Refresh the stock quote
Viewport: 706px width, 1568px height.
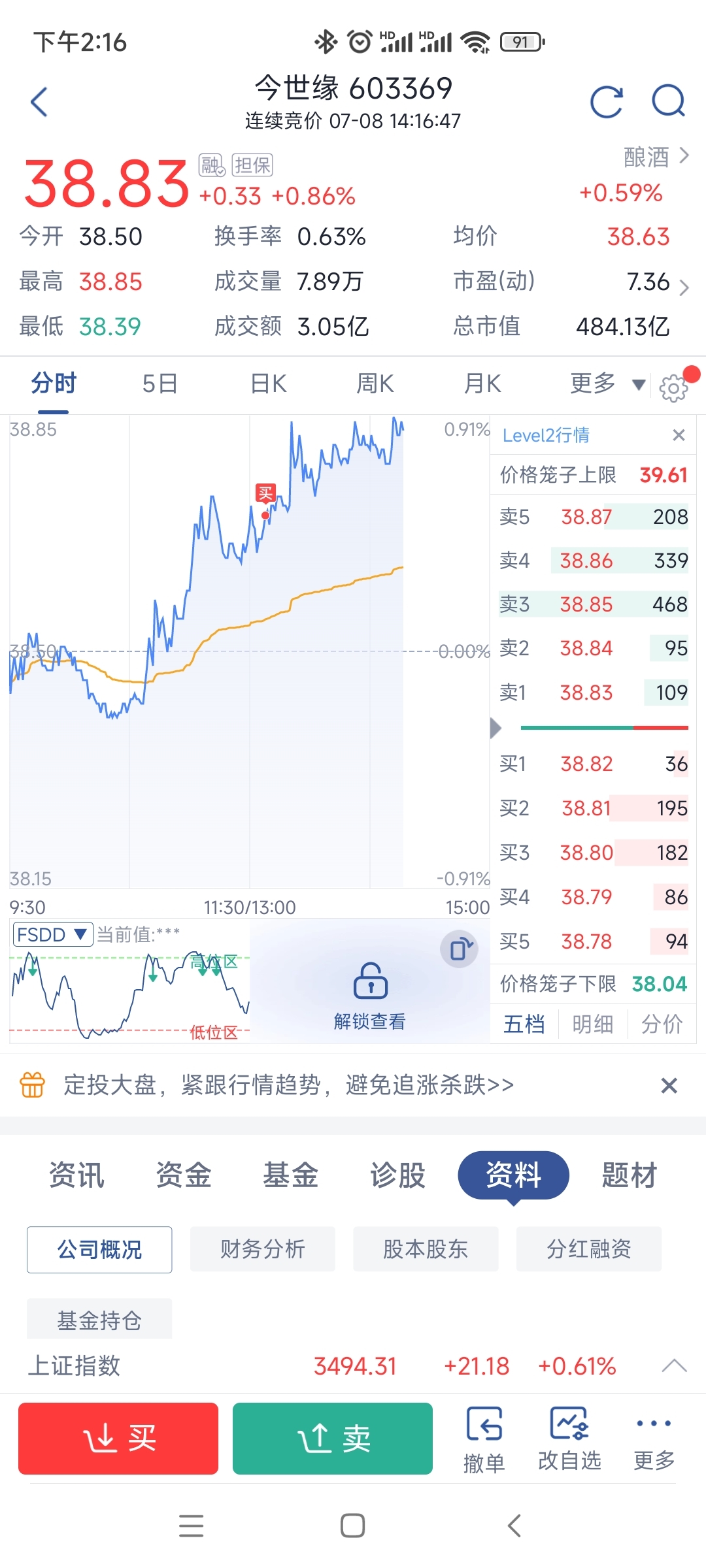pos(606,102)
